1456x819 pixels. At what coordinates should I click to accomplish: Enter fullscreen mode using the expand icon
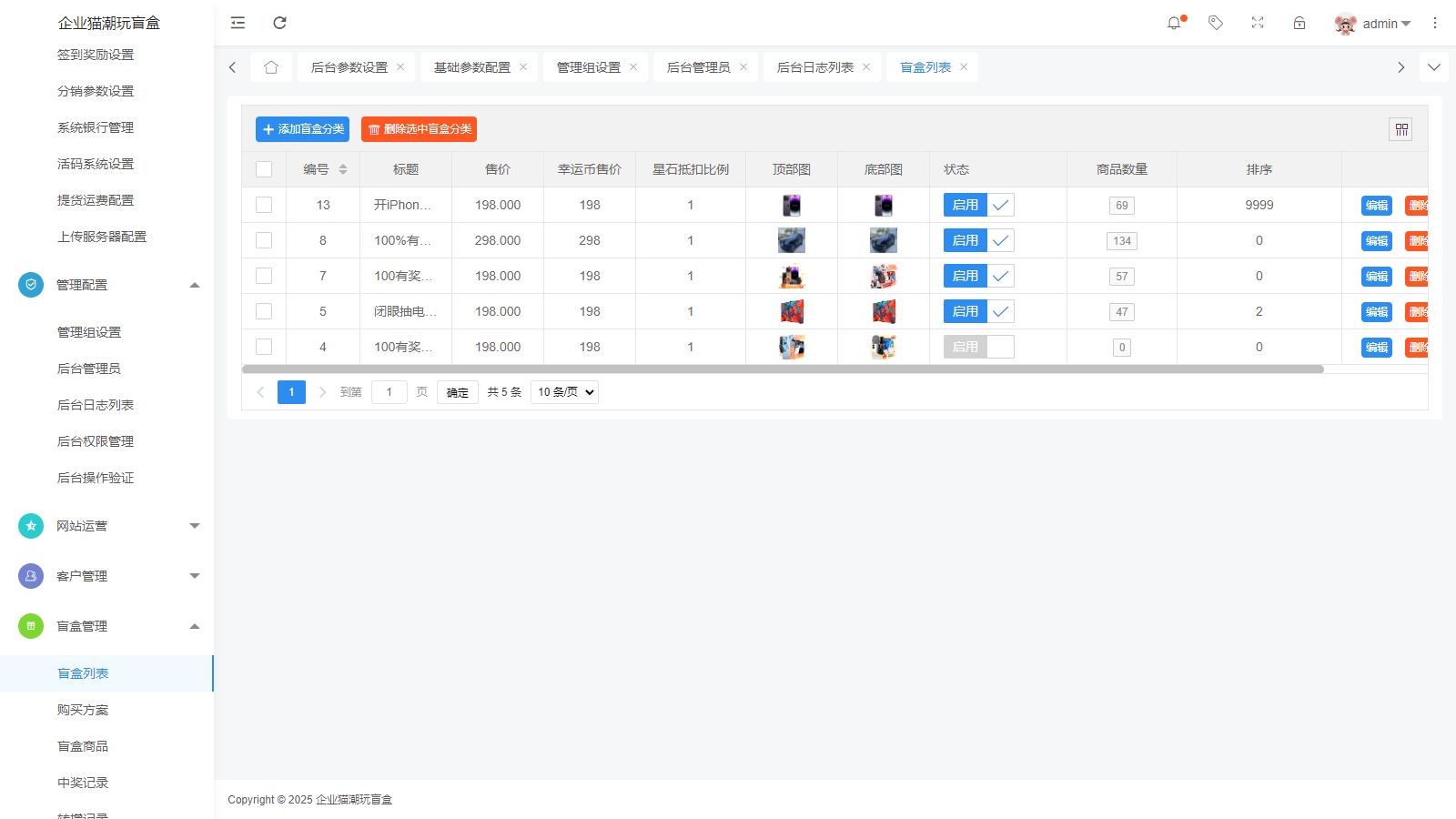pyautogui.click(x=1258, y=23)
